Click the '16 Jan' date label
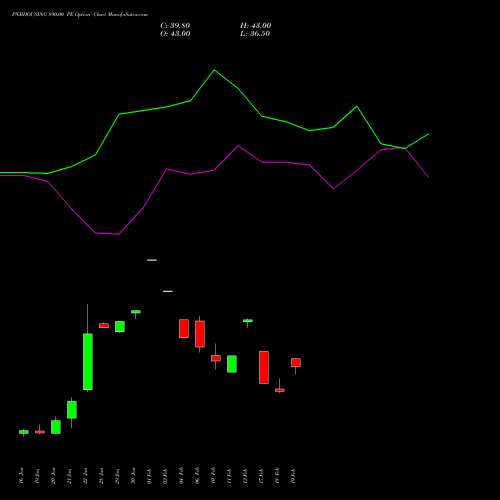500x500 pixels. point(21,476)
